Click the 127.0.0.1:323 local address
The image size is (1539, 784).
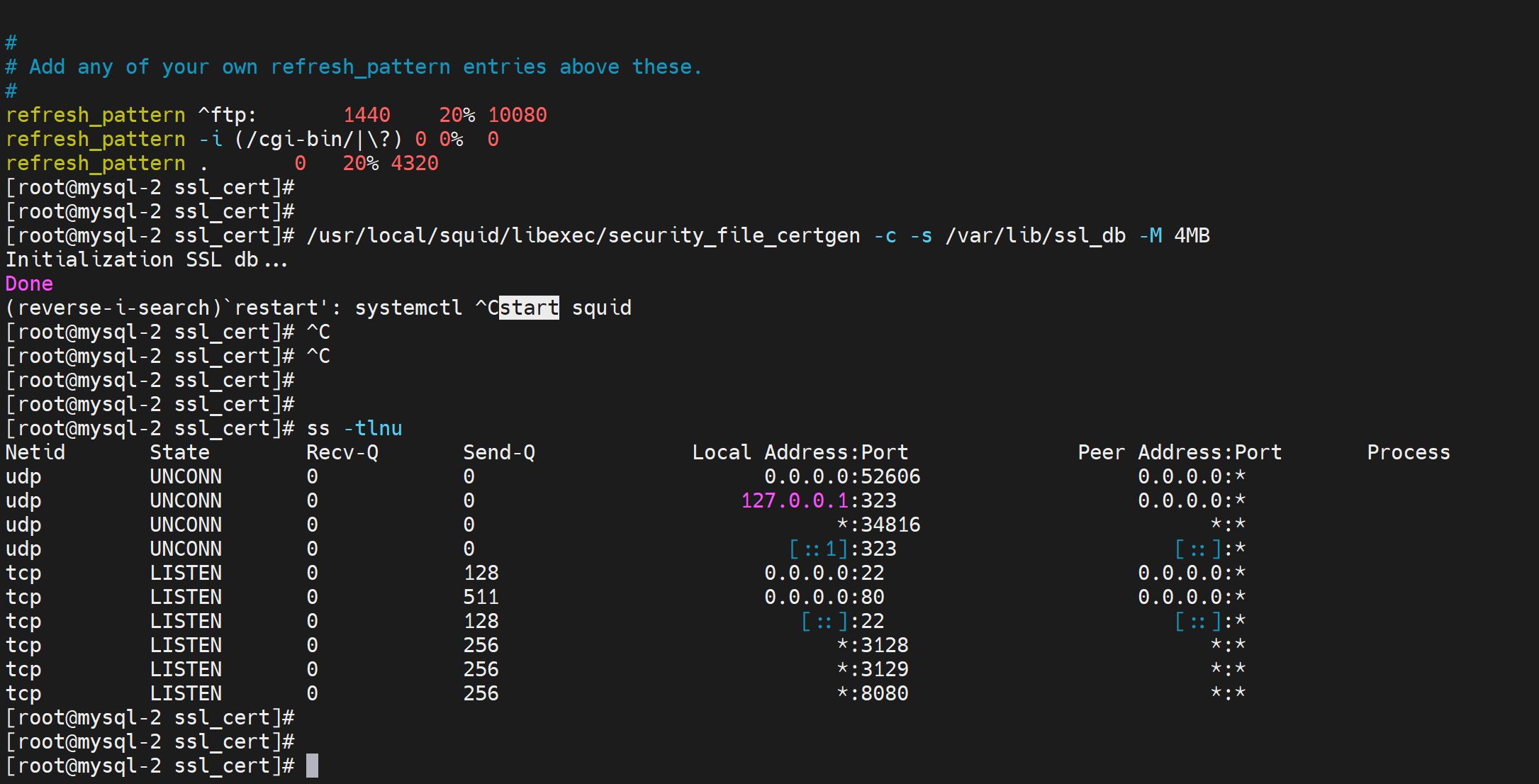point(818,500)
